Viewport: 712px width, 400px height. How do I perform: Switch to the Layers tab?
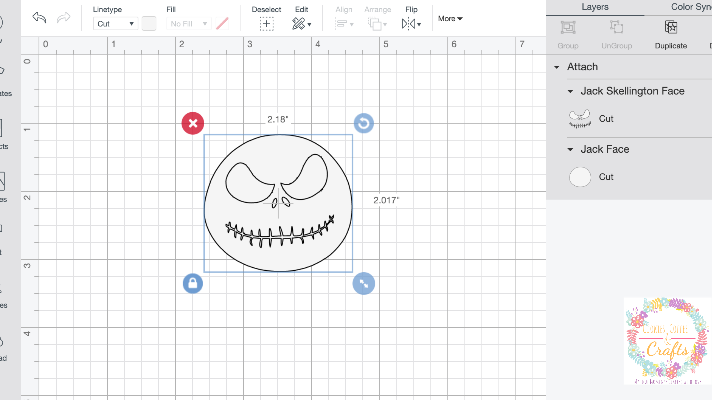pyautogui.click(x=595, y=7)
